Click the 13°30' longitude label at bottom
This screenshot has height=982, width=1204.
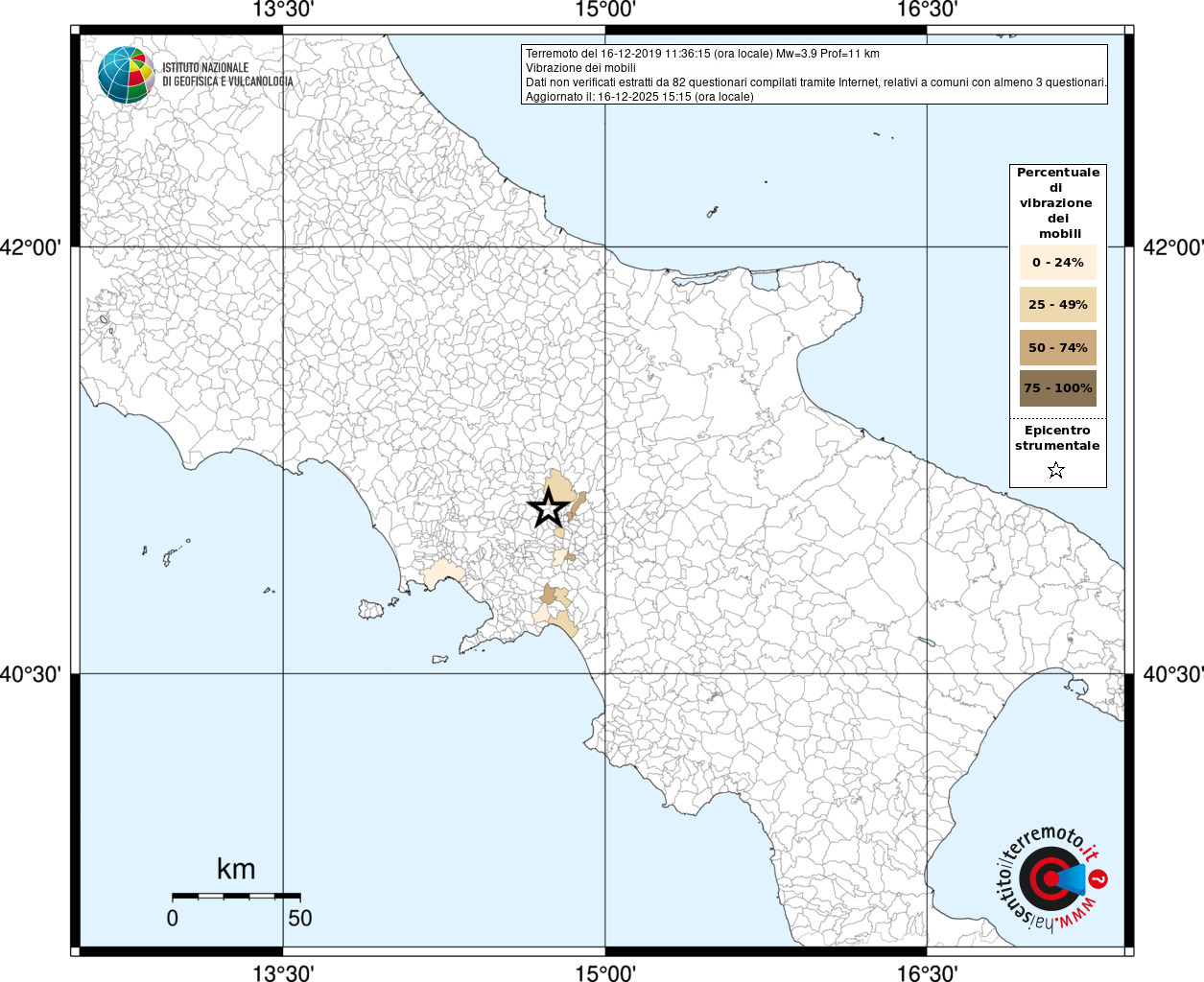click(283, 972)
